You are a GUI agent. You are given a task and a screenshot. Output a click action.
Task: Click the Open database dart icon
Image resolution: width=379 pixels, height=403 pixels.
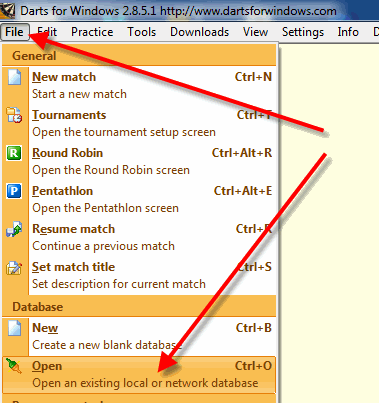tap(14, 366)
